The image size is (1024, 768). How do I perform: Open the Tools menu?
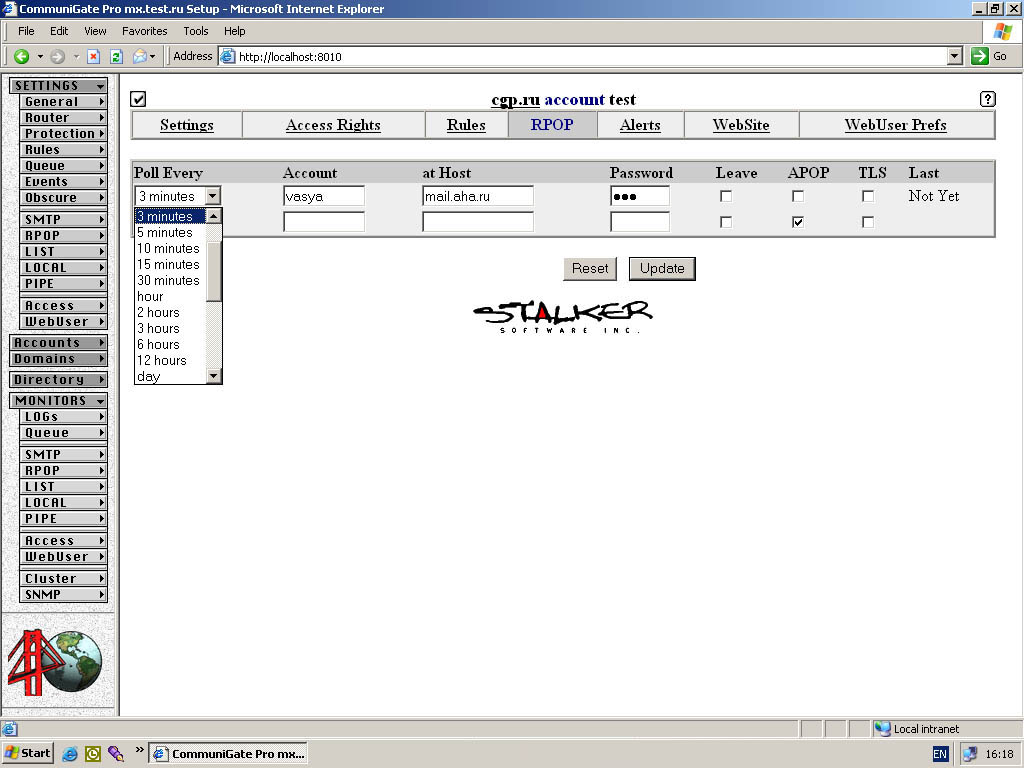[195, 31]
